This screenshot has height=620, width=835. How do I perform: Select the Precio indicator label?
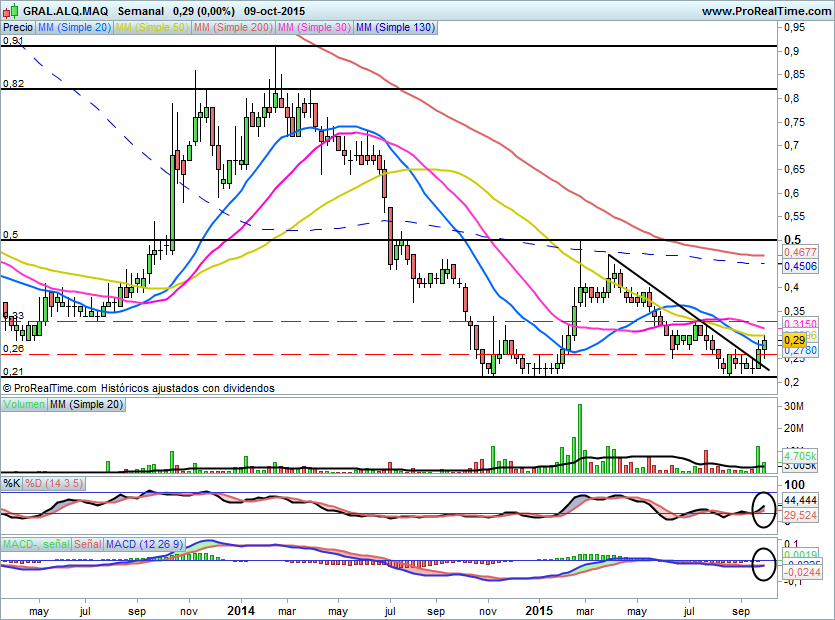pos(17,28)
